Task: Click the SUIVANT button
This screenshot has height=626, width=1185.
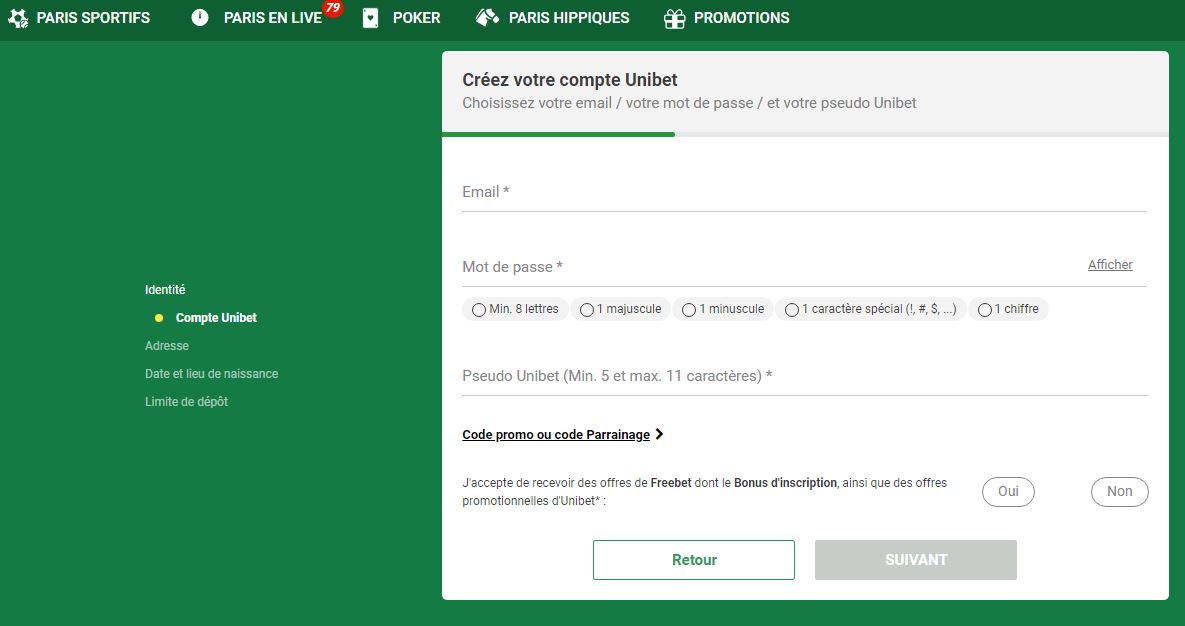Action: pos(915,559)
